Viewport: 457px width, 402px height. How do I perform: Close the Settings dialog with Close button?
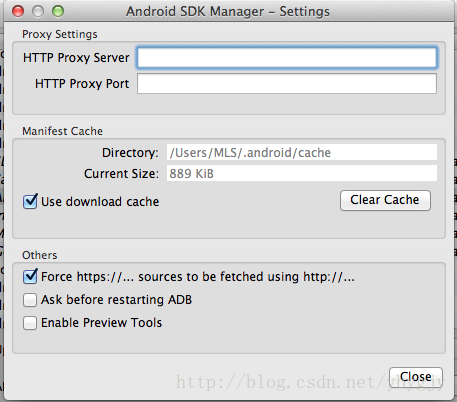tap(416, 377)
